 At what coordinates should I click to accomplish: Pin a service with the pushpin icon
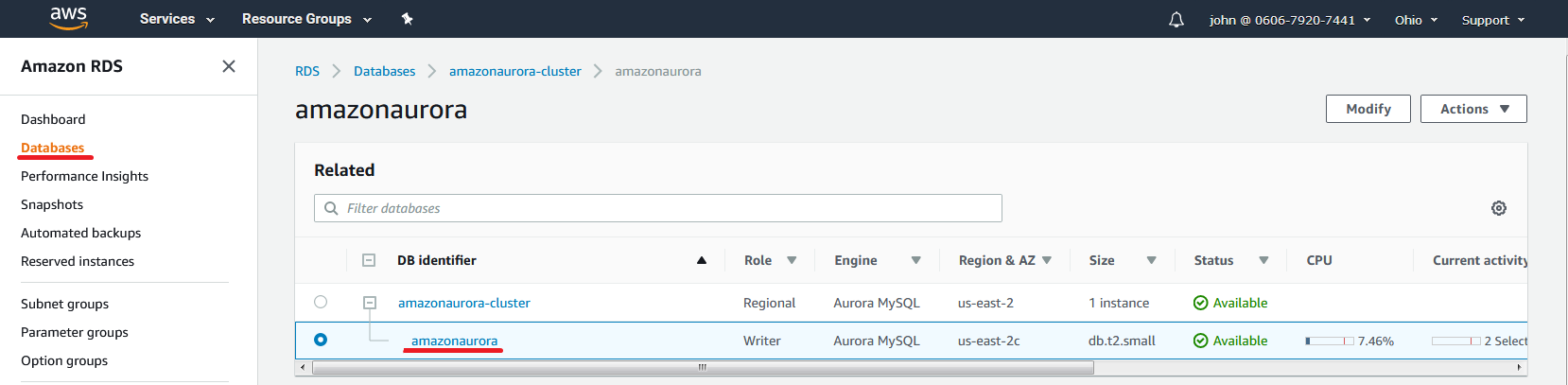pos(408,19)
